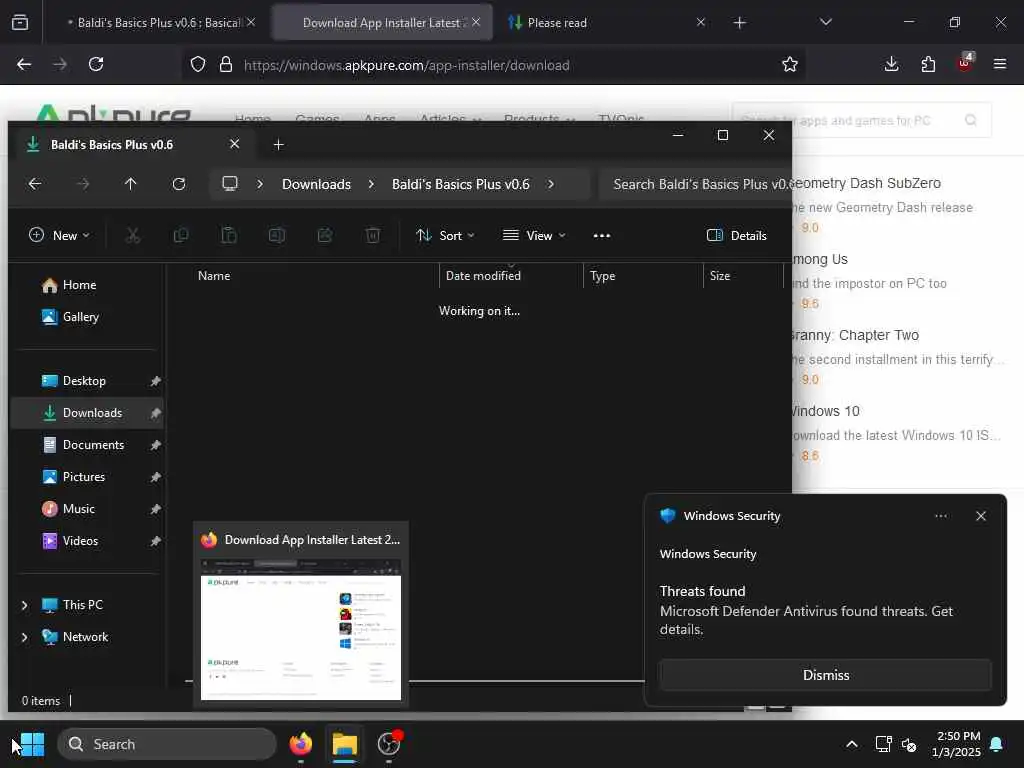
Task: Open the Sort dropdown menu
Action: coord(445,236)
